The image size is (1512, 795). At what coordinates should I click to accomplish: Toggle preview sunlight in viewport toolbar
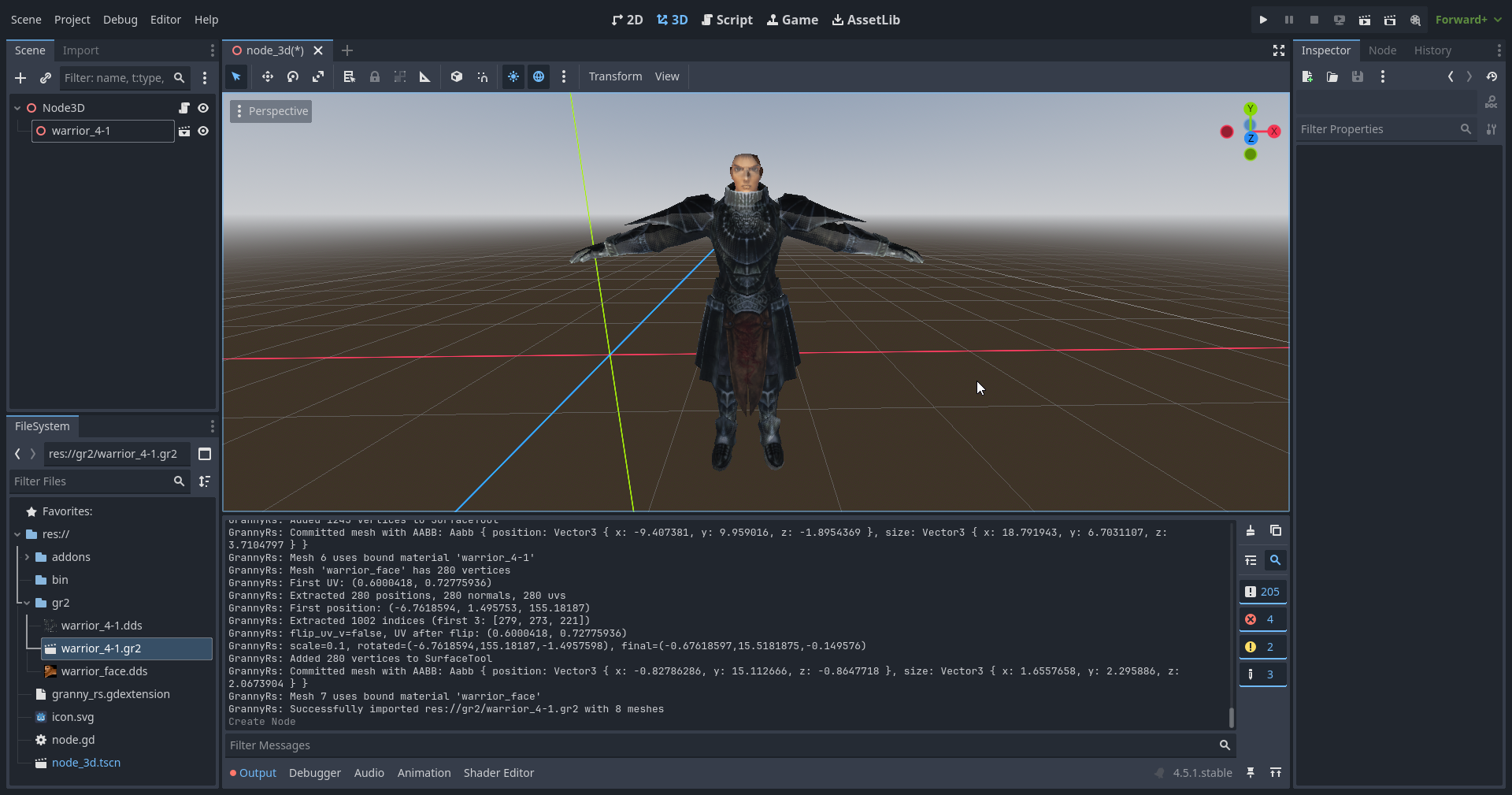(x=513, y=76)
